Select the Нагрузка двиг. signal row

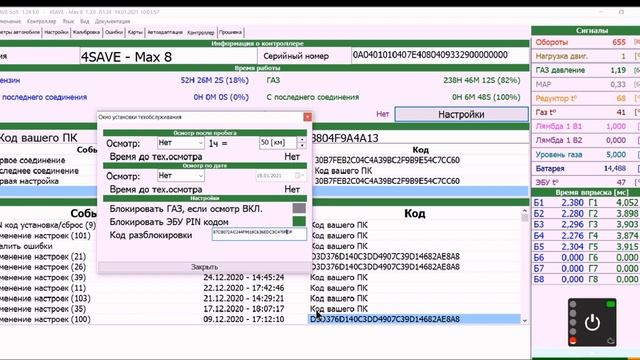coord(585,56)
